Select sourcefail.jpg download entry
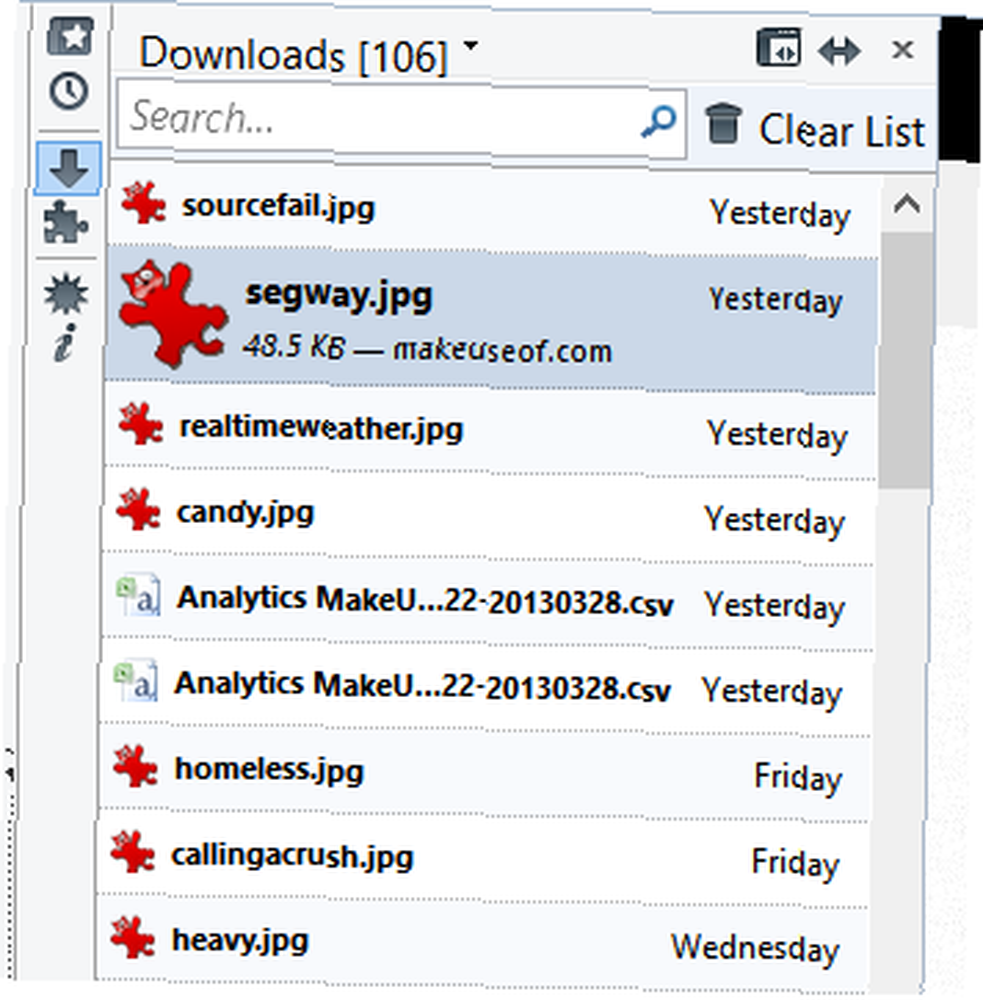This screenshot has width=983, height=1000. click(x=491, y=209)
